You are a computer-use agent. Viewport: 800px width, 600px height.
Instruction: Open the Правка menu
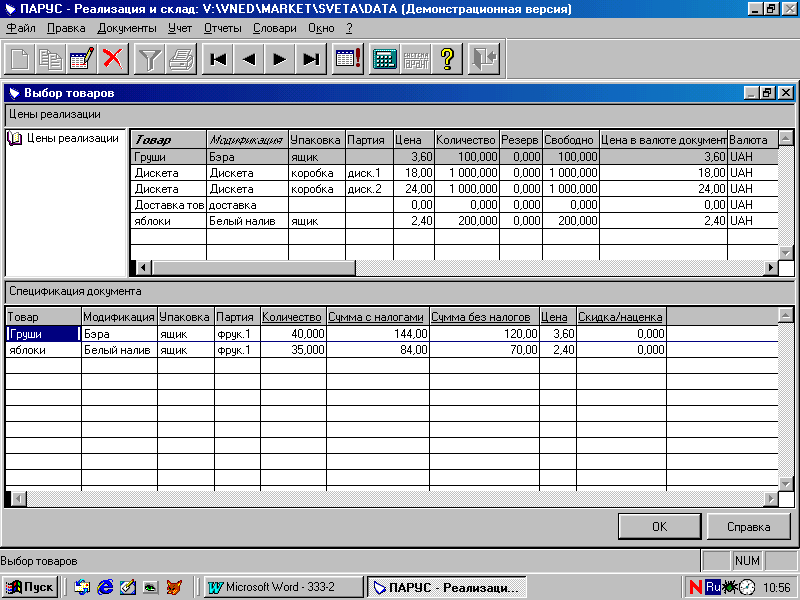pos(66,29)
